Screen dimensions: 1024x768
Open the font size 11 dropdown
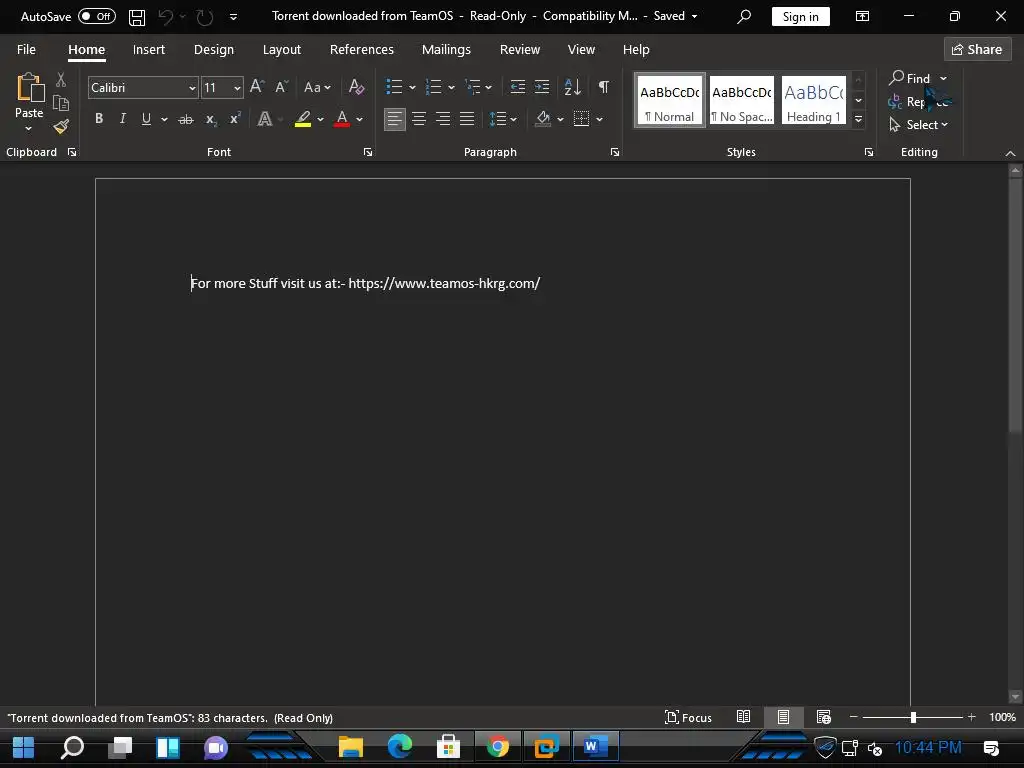point(237,88)
